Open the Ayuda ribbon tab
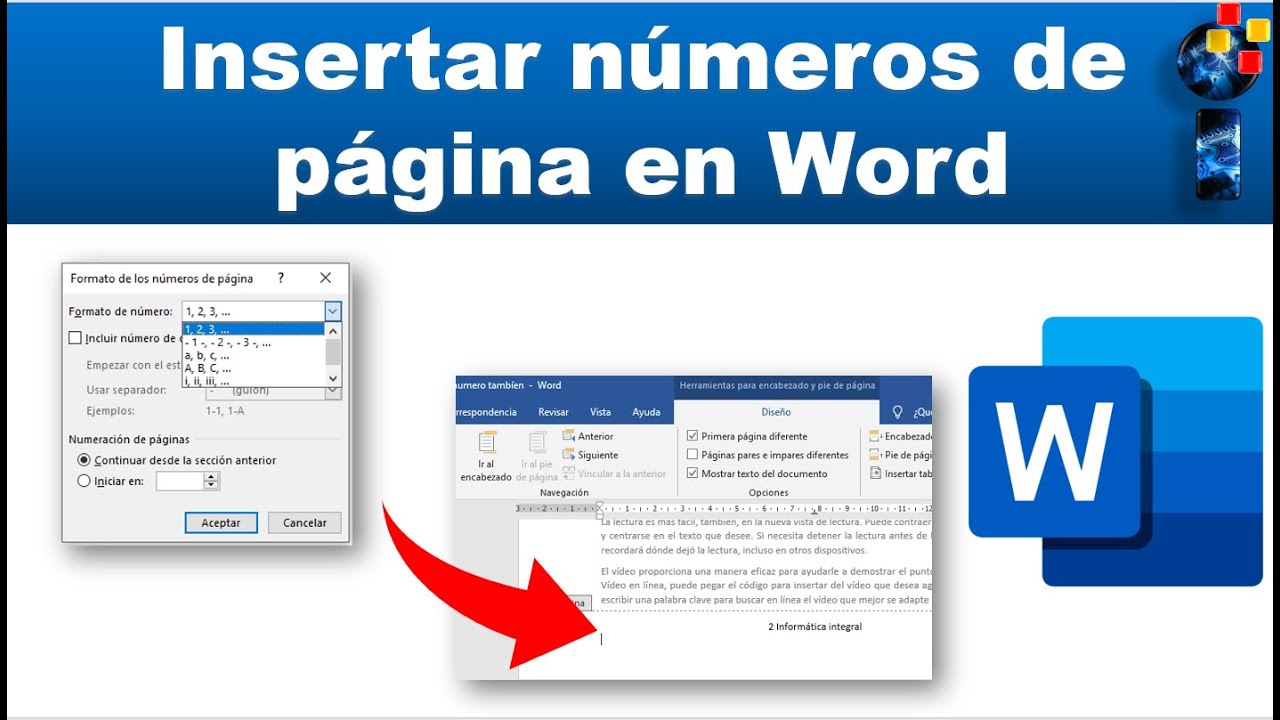Image resolution: width=1280 pixels, height=720 pixels. click(646, 412)
